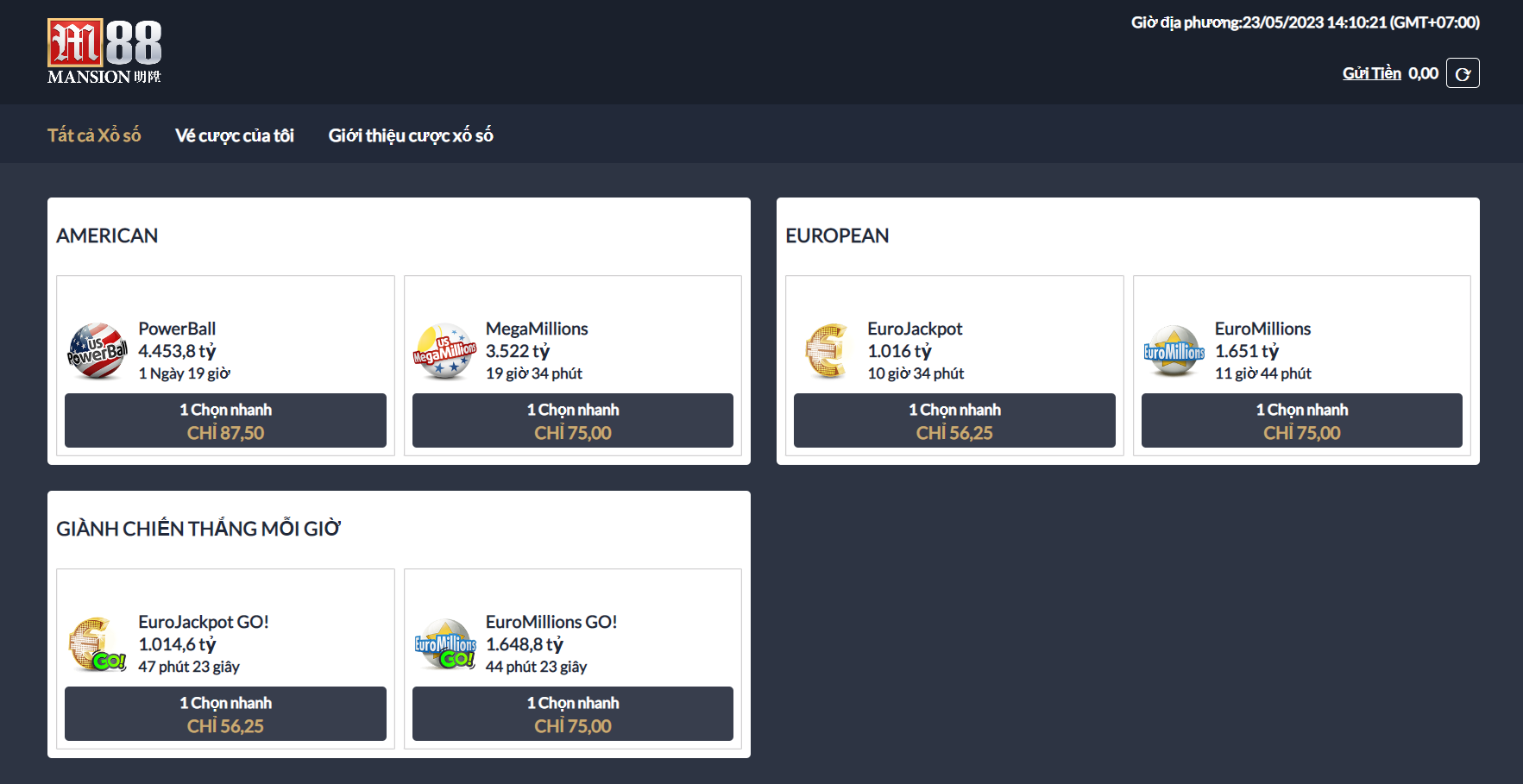Refresh the balance with the reload icon

pos(1463,73)
